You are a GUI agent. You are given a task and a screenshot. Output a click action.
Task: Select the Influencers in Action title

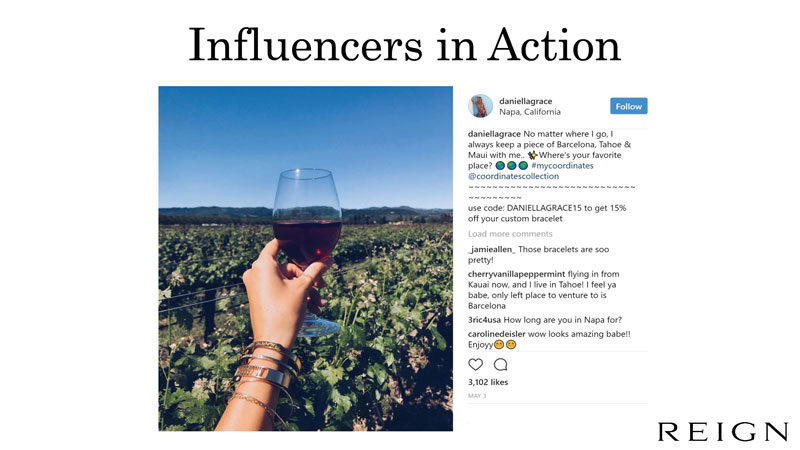pos(404,45)
